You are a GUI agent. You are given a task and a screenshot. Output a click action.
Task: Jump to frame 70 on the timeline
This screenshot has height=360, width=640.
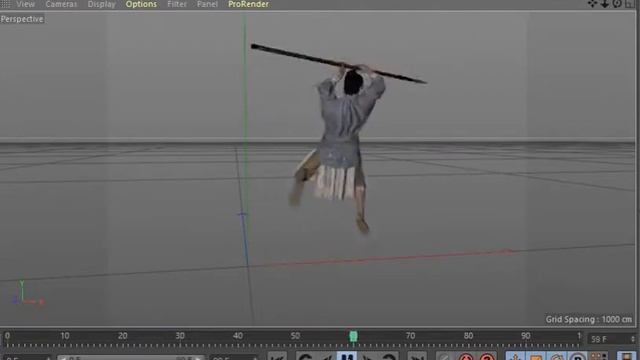coord(411,336)
